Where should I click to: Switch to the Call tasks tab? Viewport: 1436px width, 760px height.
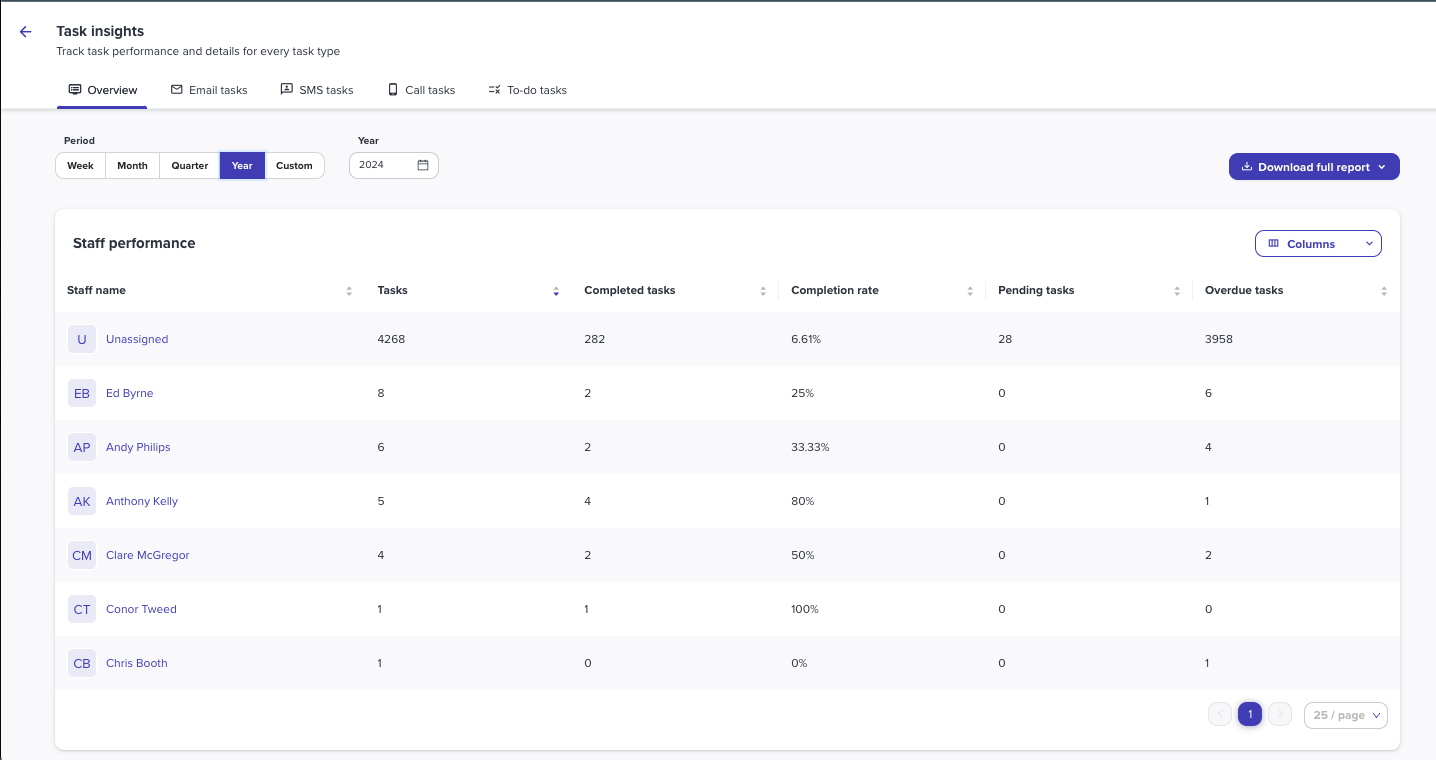tap(421, 90)
